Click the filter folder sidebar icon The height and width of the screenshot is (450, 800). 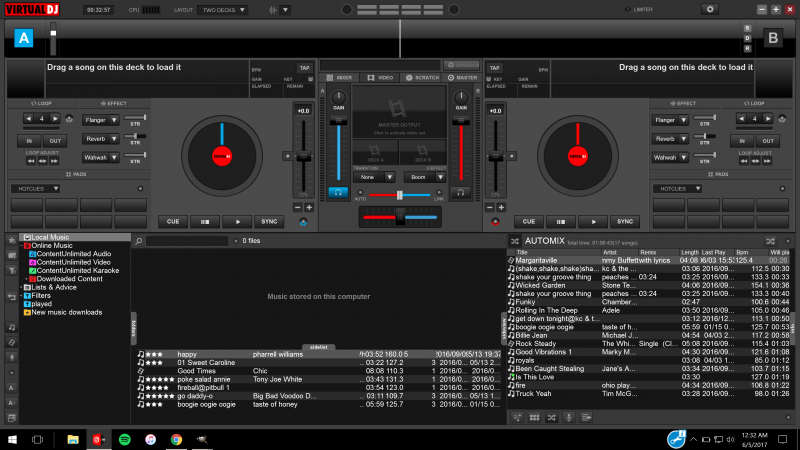click(12, 270)
